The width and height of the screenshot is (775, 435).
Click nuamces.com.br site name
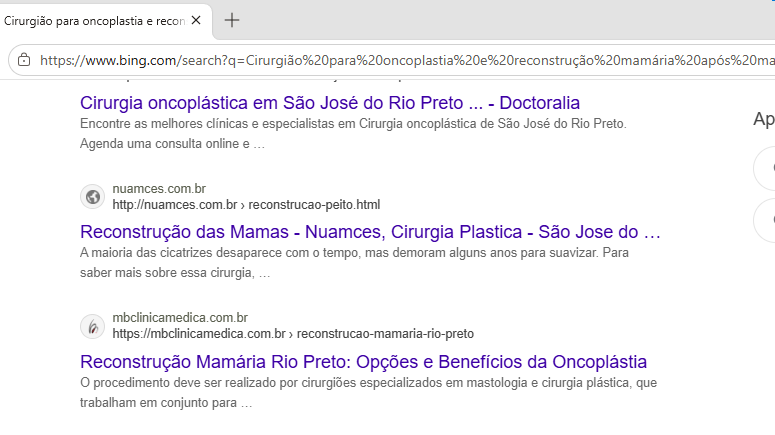click(159, 188)
